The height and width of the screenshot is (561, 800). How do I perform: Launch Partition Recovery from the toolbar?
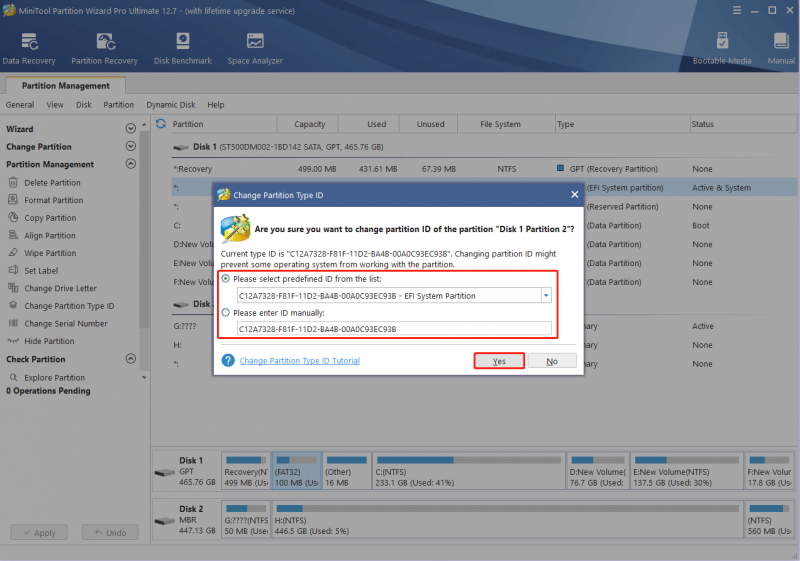coord(105,49)
